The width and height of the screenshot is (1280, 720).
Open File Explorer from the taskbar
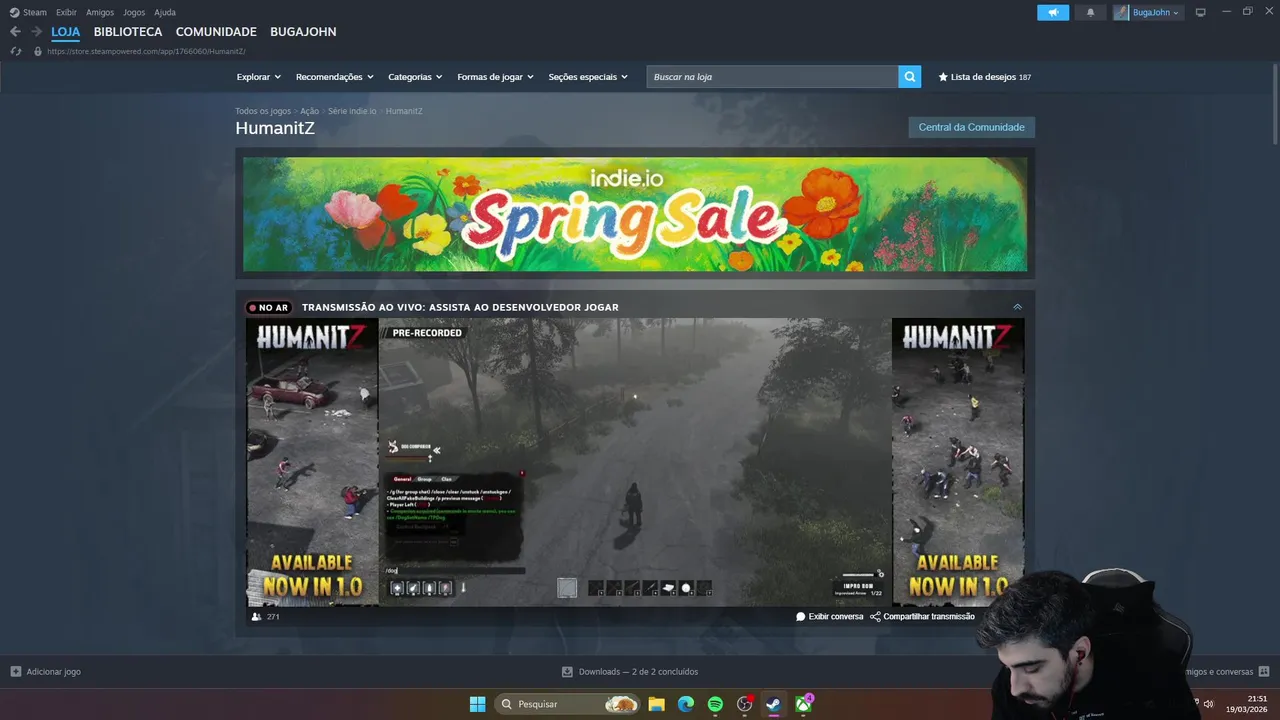tap(657, 704)
